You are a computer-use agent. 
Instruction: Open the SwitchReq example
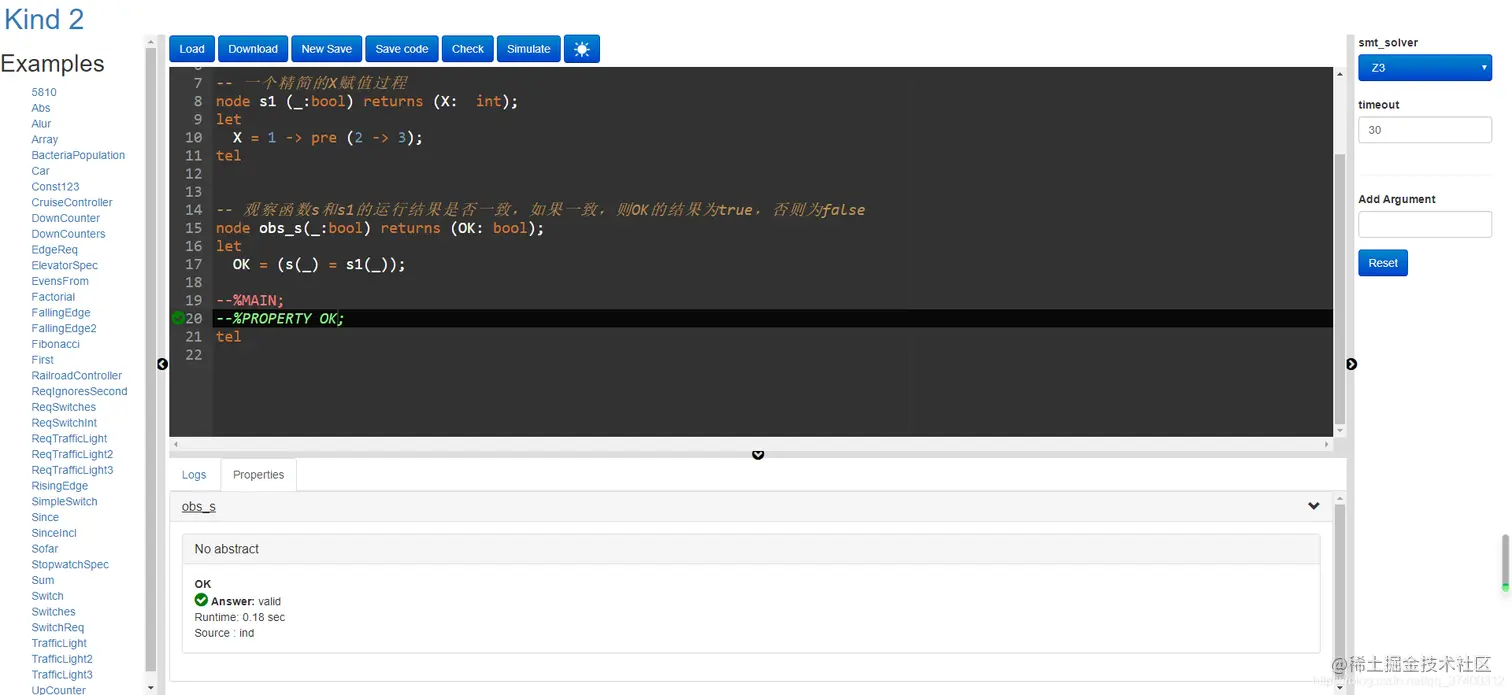pyautogui.click(x=58, y=628)
